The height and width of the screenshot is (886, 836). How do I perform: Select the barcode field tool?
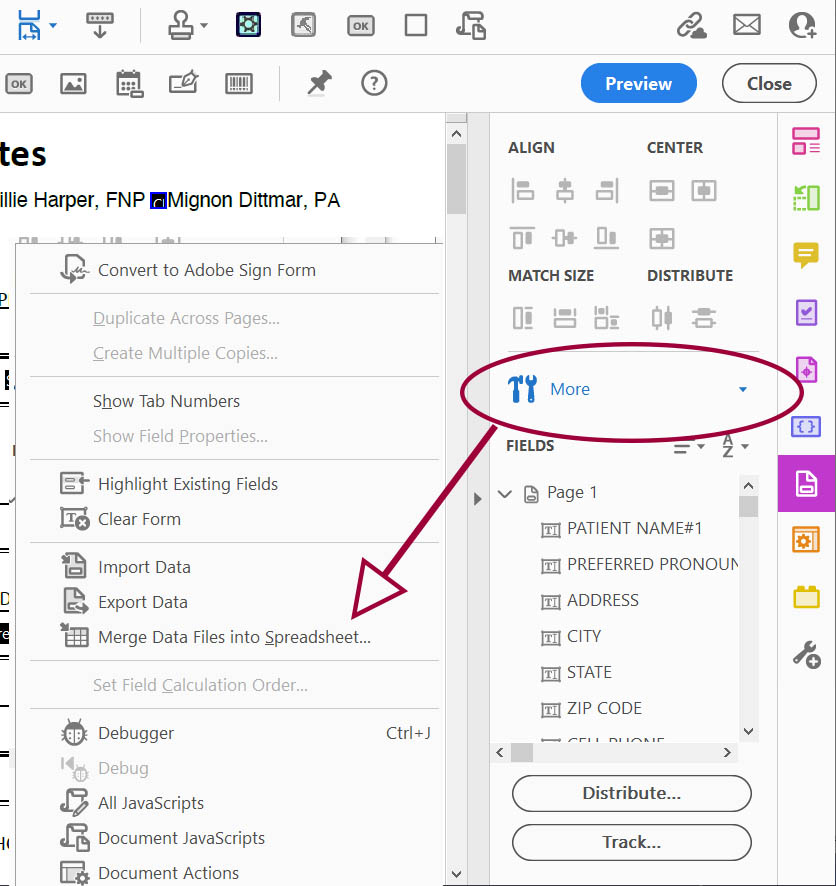point(238,84)
